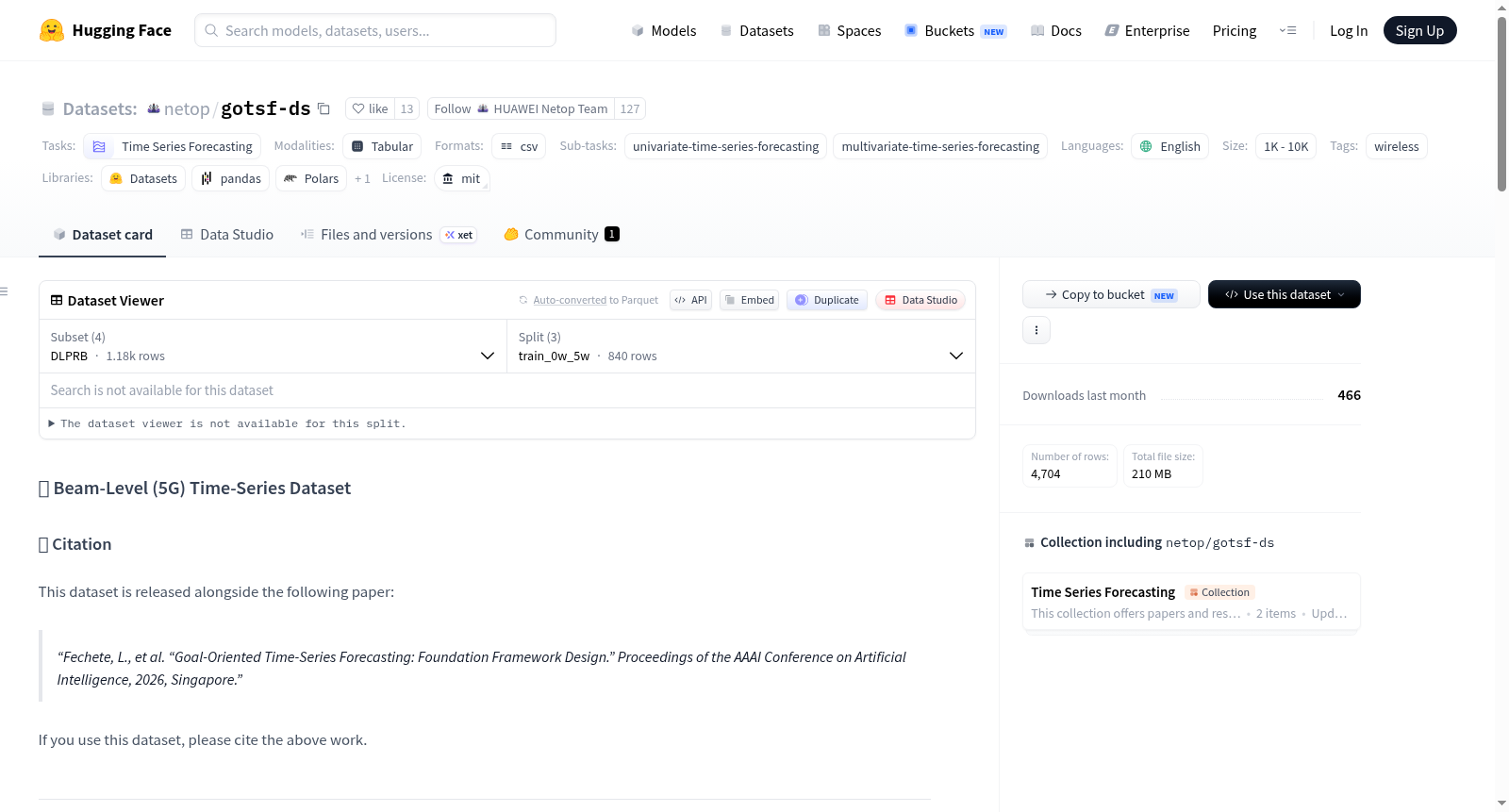
Task: Open the Time Series Forecasting collection card
Action: click(1191, 602)
